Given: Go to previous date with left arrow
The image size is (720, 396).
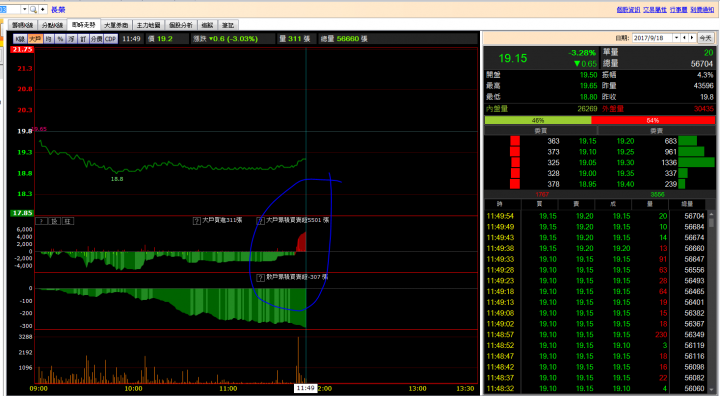Looking at the screenshot, I should pos(684,38).
